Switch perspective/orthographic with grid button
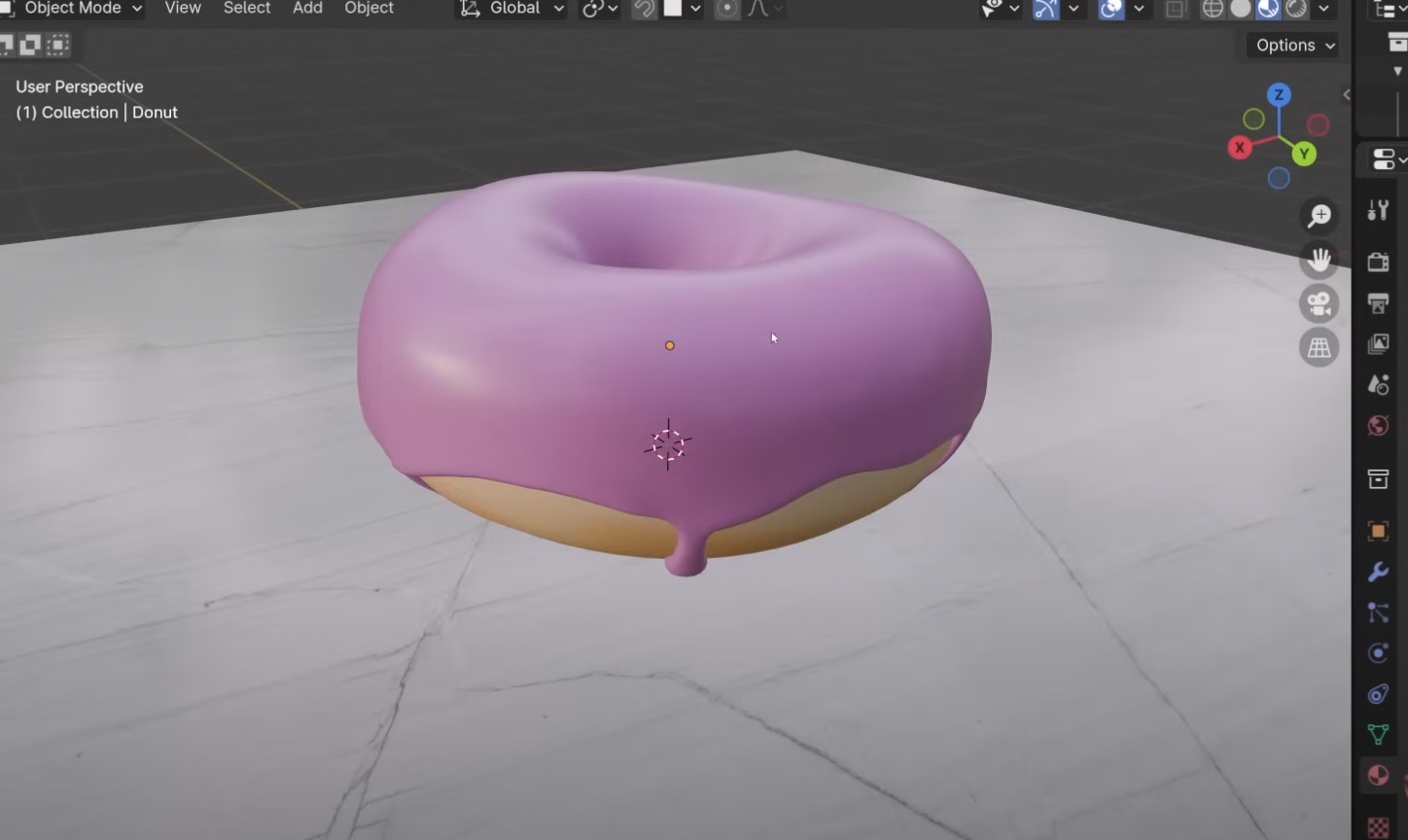Viewport: 1408px width, 840px height. click(1320, 347)
